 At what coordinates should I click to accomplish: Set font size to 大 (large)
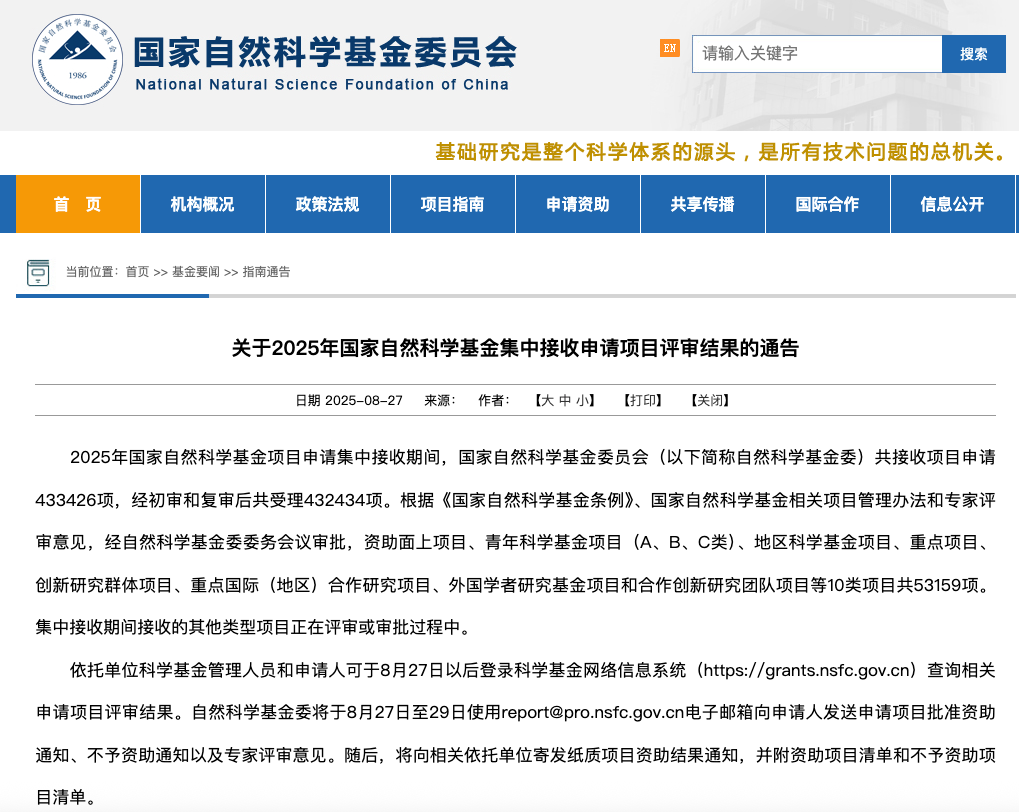coord(547,400)
